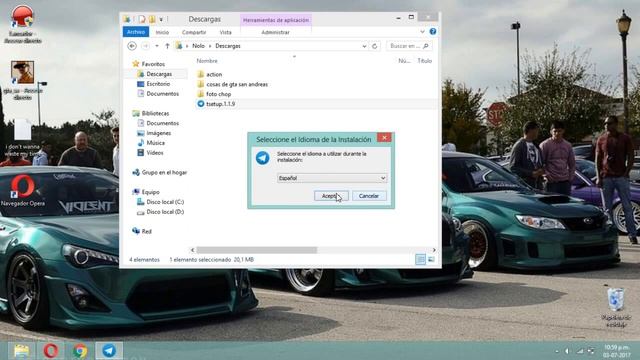Click Descargas in the address breadcrumb
The image size is (640, 360).
pos(228,46)
